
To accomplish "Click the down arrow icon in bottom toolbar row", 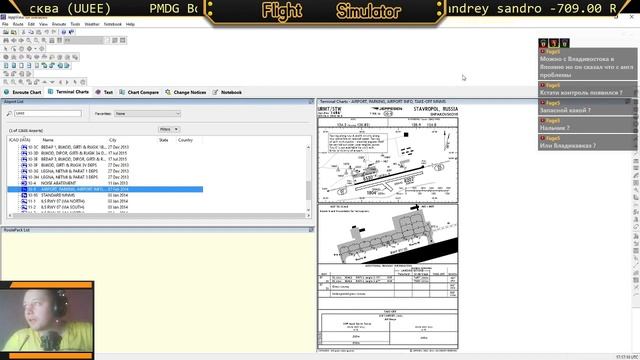I will 52,82.
